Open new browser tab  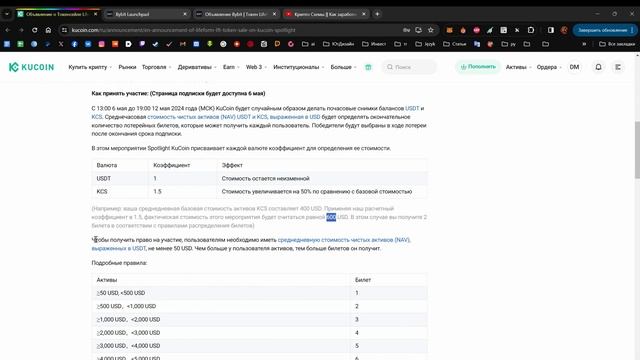click(x=377, y=14)
